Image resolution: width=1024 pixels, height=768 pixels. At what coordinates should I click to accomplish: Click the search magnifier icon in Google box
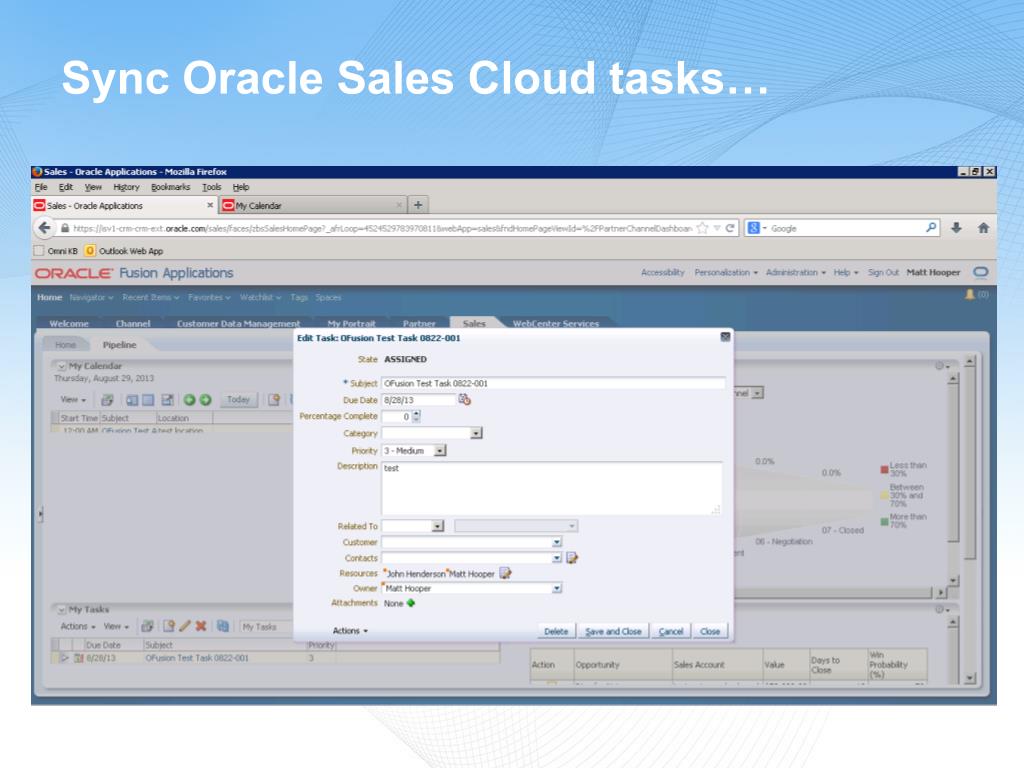pyautogui.click(x=931, y=228)
